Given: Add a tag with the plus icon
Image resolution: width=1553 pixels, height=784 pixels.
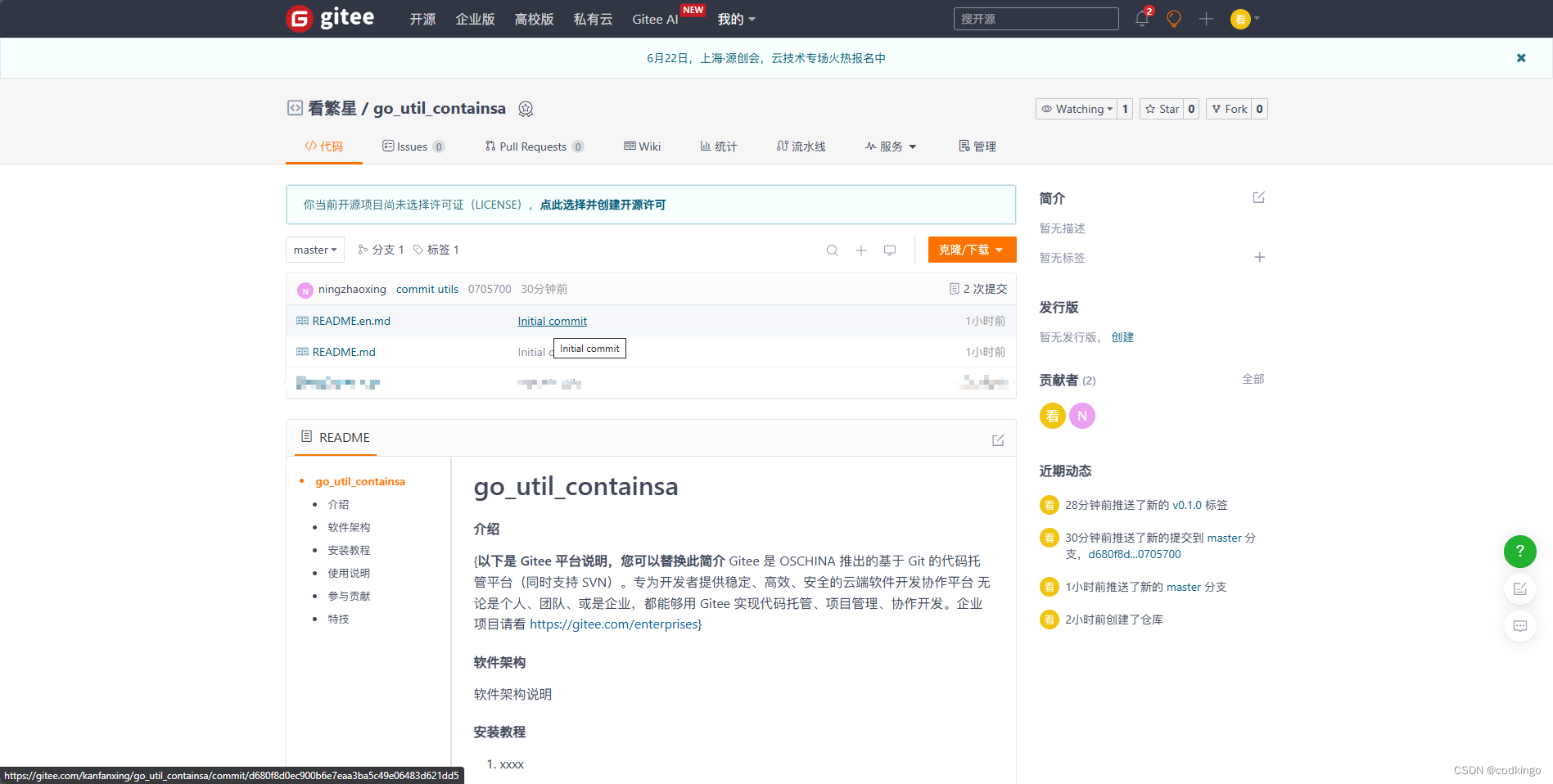Looking at the screenshot, I should pyautogui.click(x=1260, y=257).
